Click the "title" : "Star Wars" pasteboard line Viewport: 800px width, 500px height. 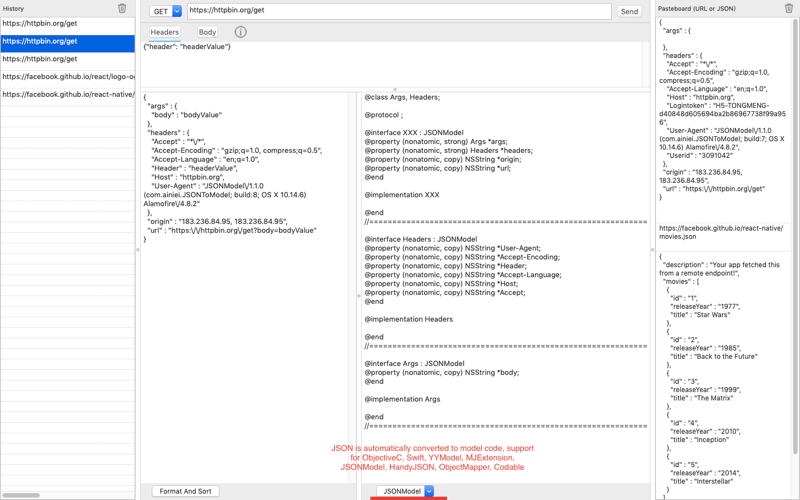coord(701,315)
